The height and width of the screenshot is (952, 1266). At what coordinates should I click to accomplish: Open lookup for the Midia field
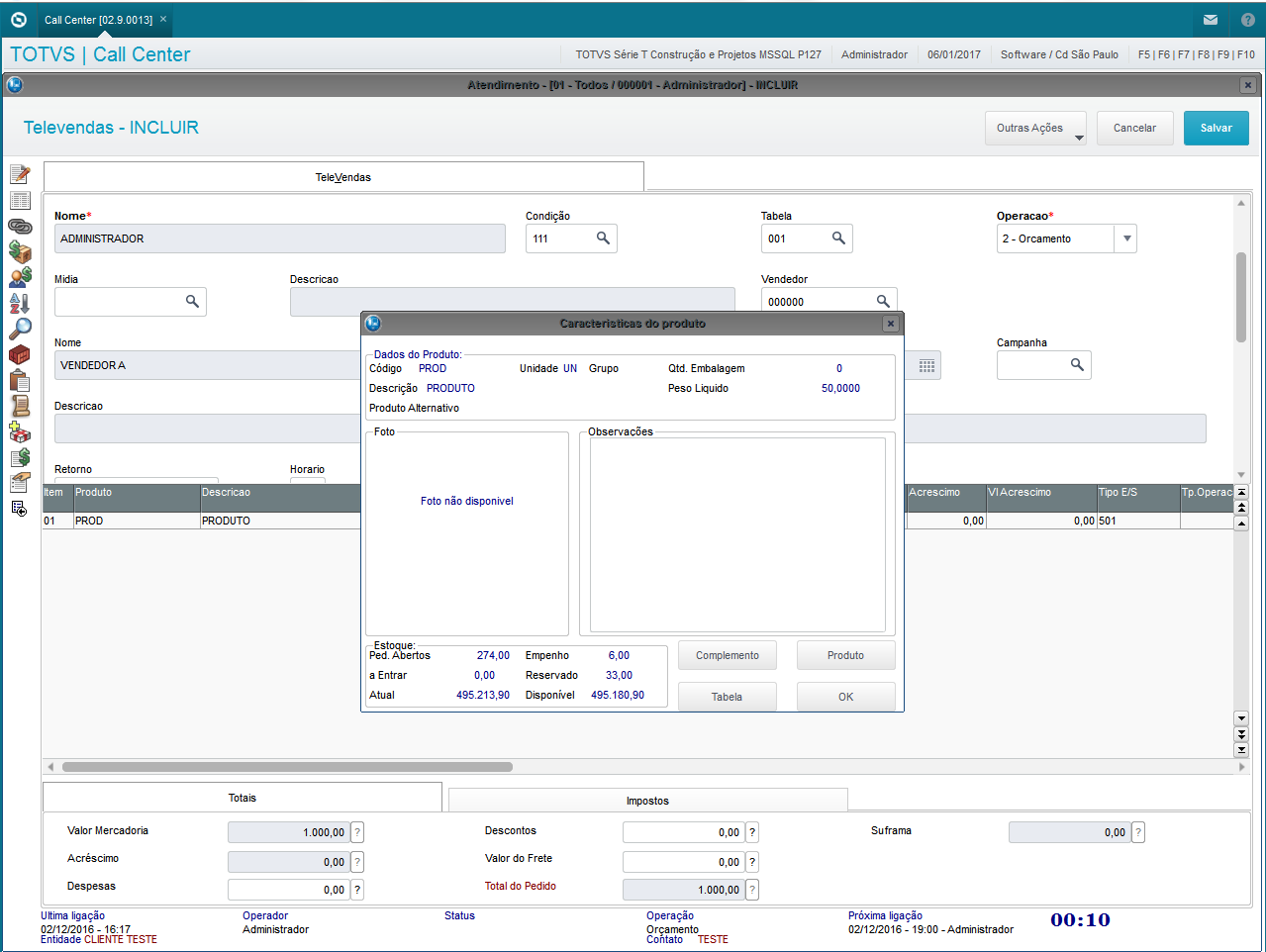(x=192, y=302)
